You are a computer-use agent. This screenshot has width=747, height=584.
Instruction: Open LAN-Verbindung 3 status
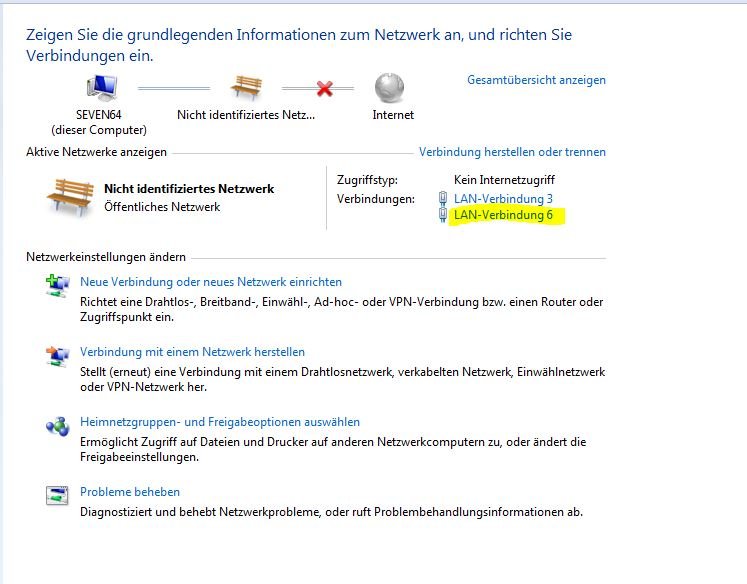503,199
